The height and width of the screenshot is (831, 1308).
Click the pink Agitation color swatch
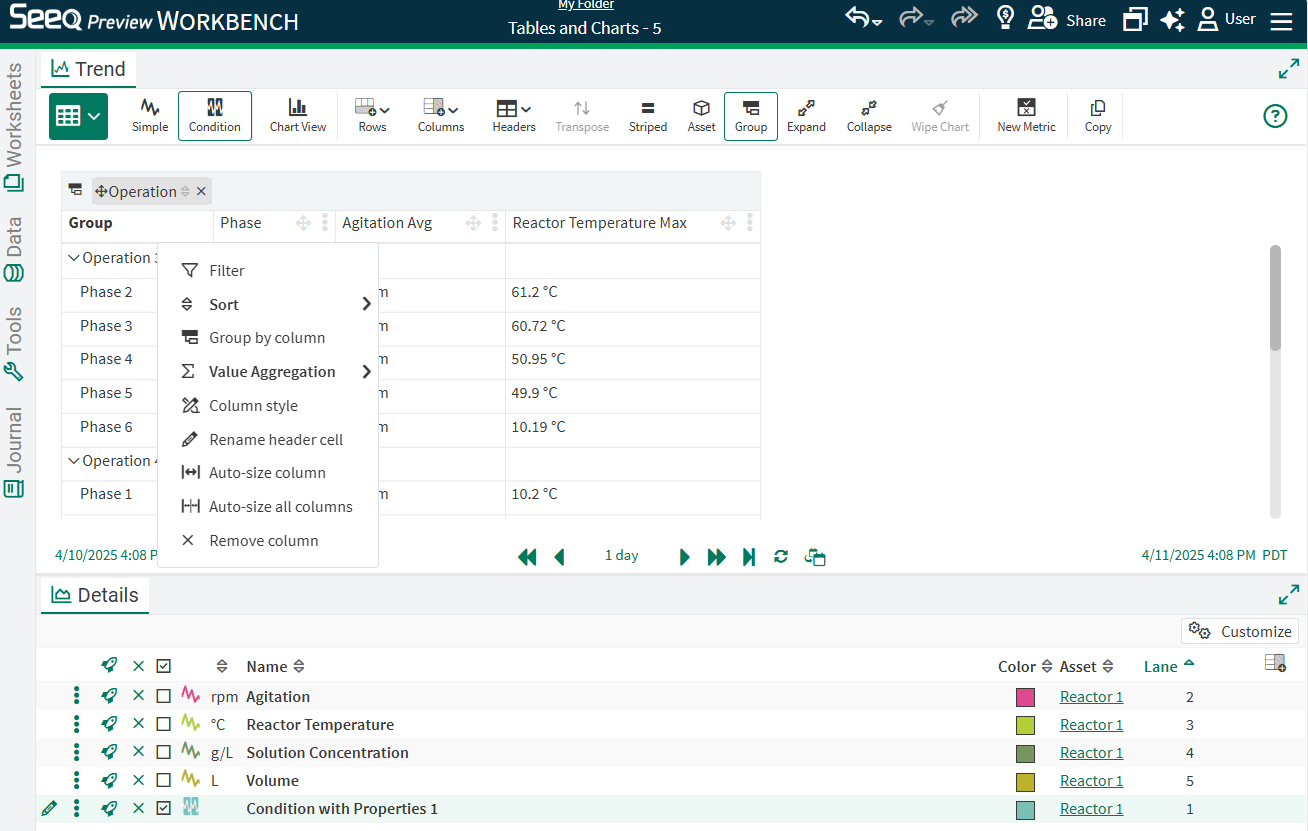pyautogui.click(x=1025, y=697)
